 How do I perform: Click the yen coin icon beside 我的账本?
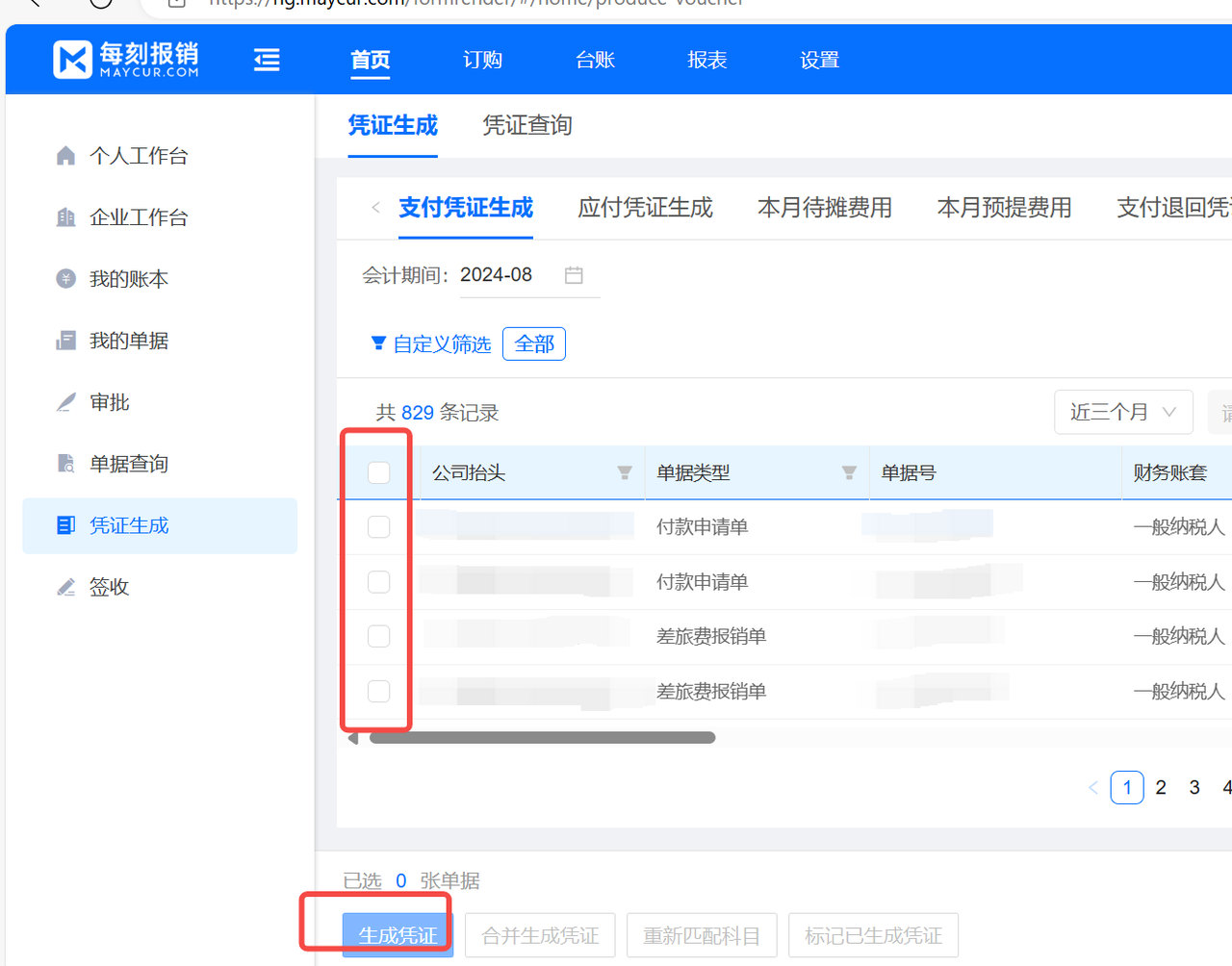[65, 279]
